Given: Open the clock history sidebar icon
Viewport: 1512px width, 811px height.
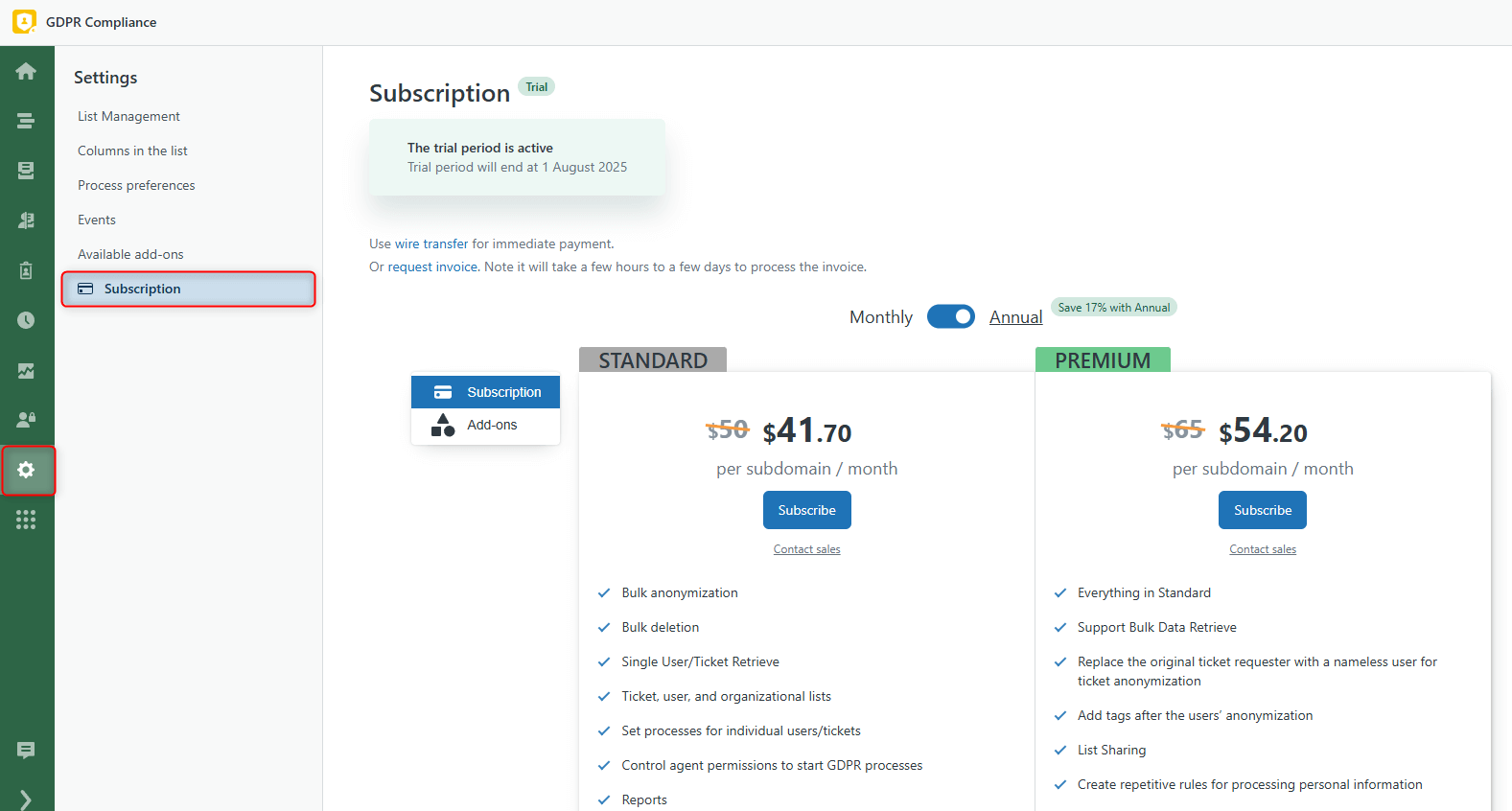Looking at the screenshot, I should point(26,320).
